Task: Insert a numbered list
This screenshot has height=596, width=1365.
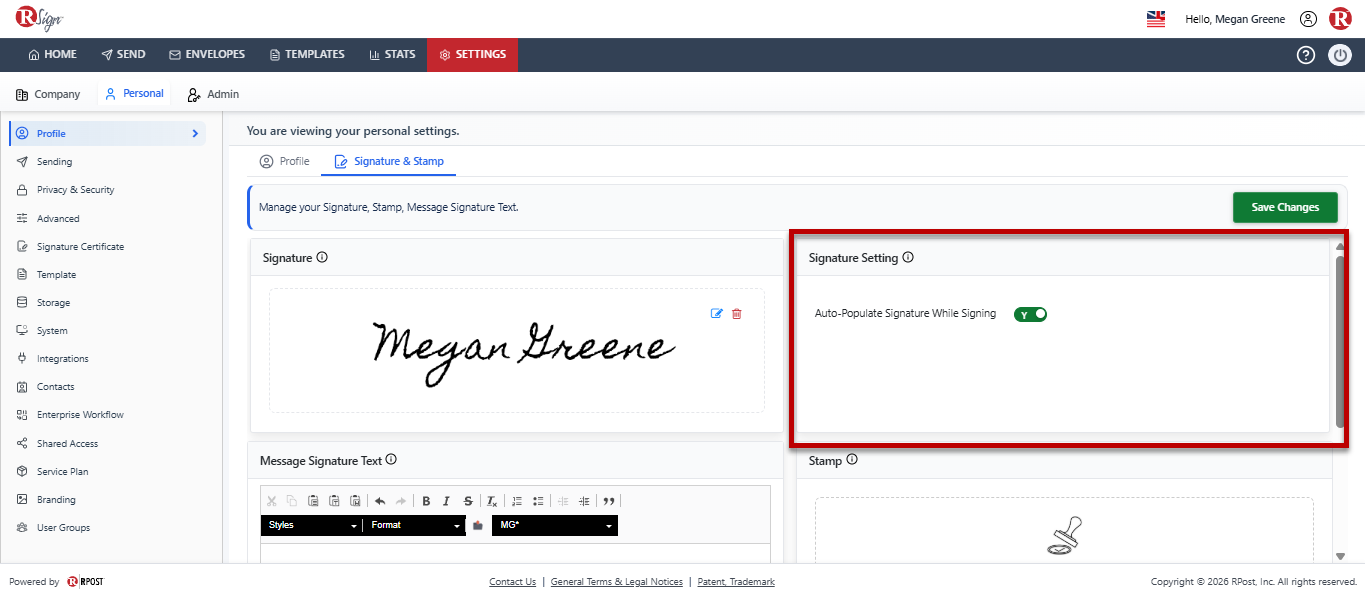Action: point(517,501)
